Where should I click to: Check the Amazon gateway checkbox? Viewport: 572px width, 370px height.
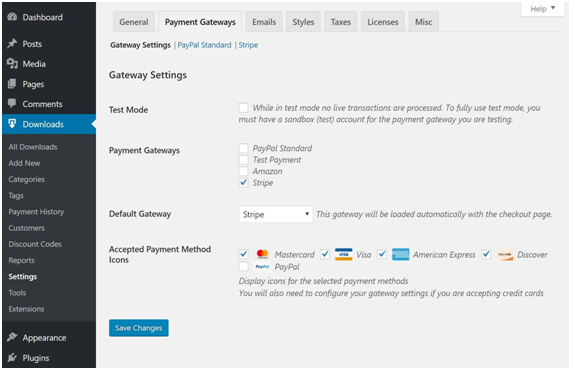coord(243,171)
